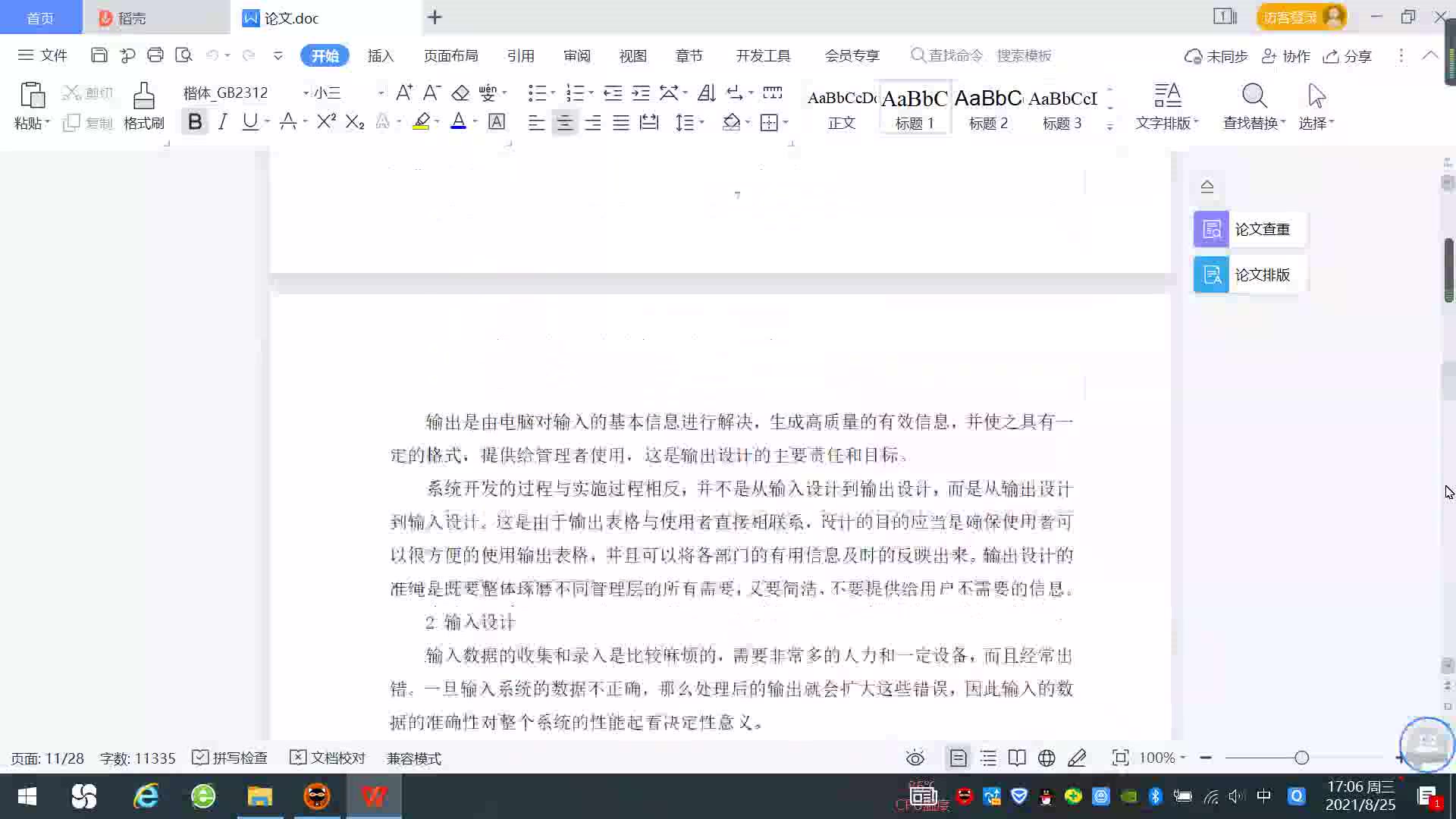Click the Print icon in quick toolbar
This screenshot has width=1456, height=819.
click(155, 55)
